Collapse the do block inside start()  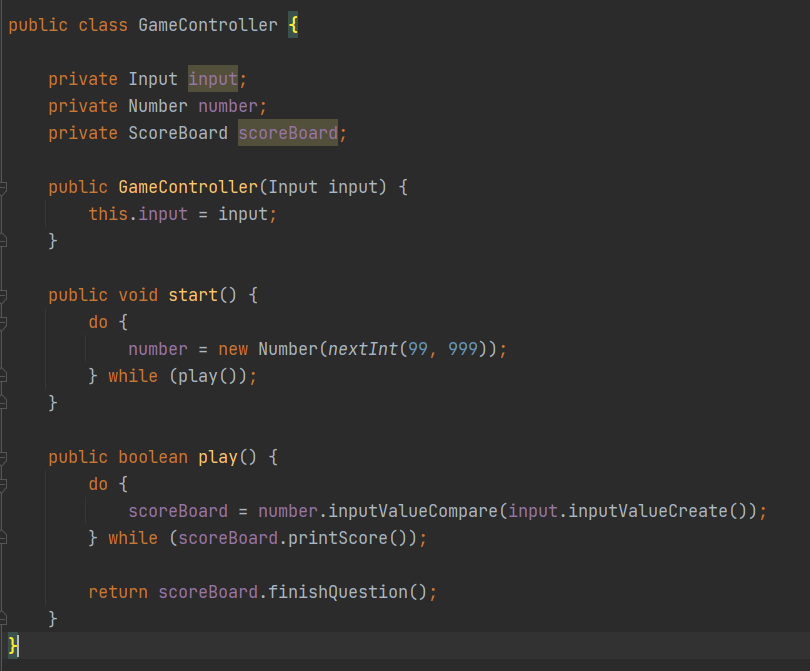pyautogui.click(x=3, y=322)
